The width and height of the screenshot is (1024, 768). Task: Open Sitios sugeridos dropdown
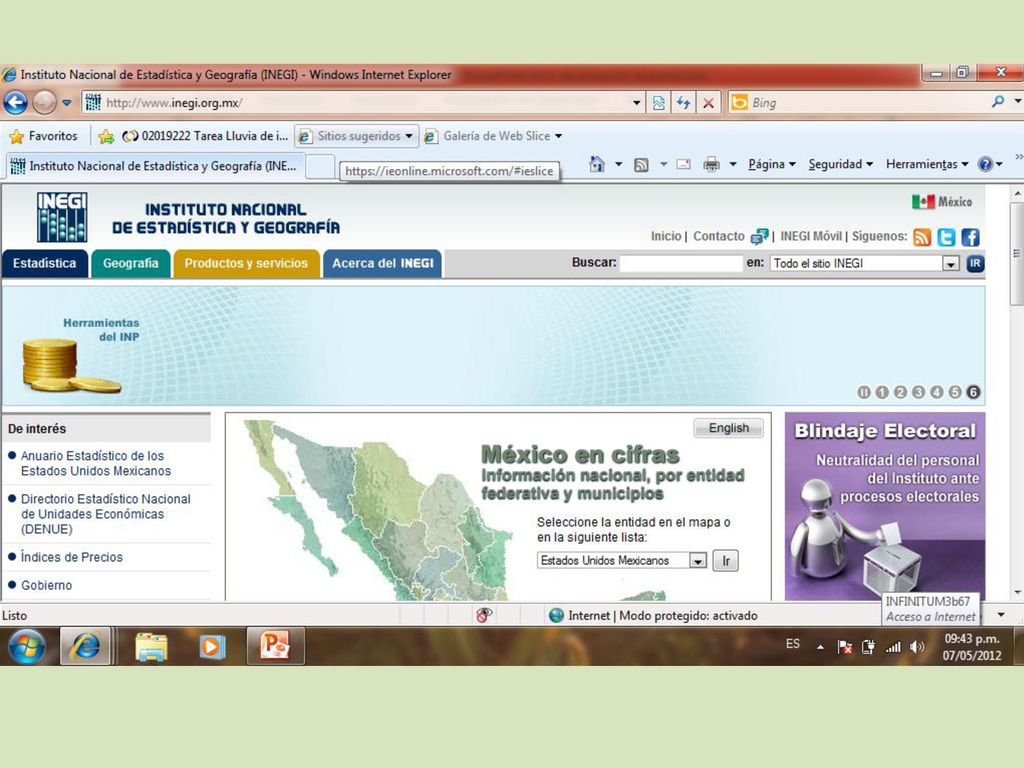[x=356, y=136]
